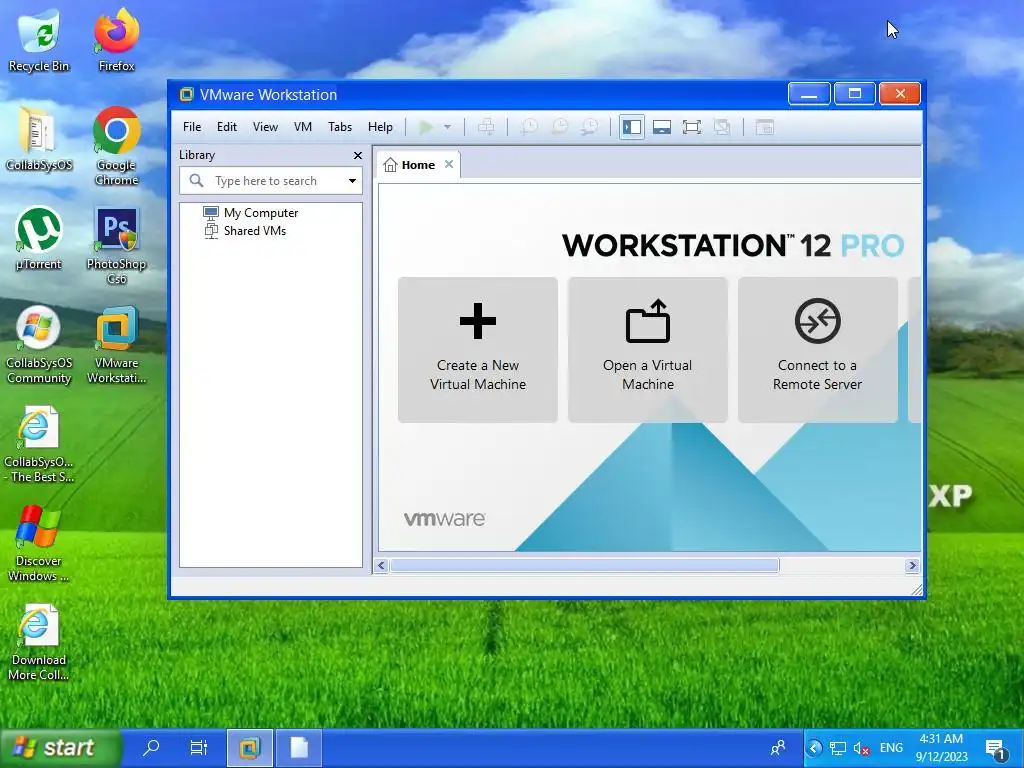Select the CollabSysOS The Best S... shortcut
Image resolution: width=1024 pixels, height=768 pixels.
pyautogui.click(x=39, y=444)
